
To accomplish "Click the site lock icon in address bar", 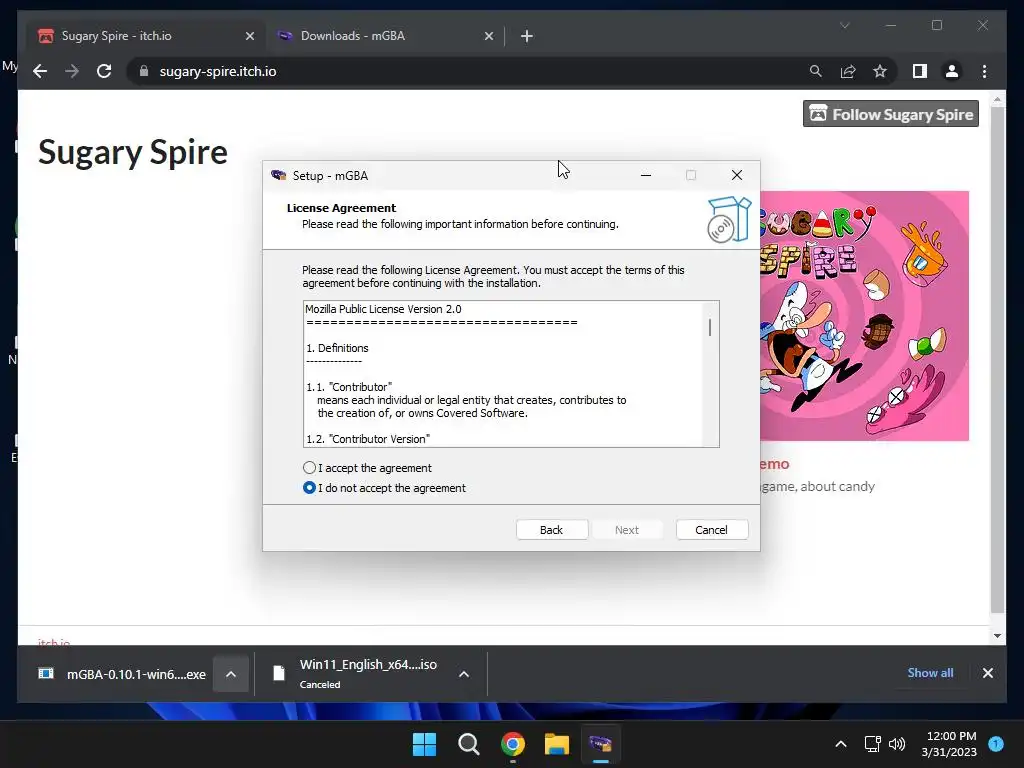I will (144, 71).
